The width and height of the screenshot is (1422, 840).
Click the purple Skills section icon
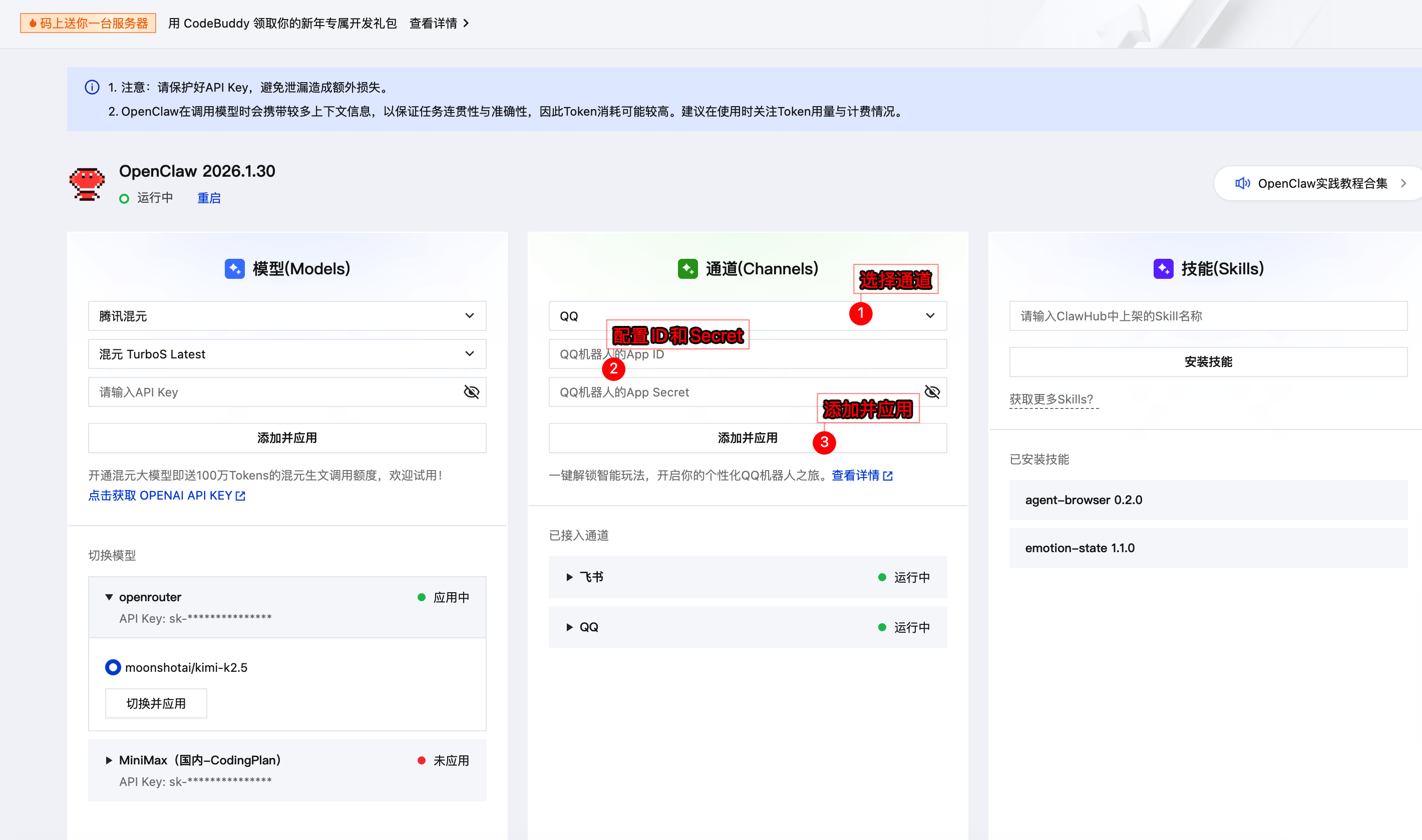[1163, 268]
